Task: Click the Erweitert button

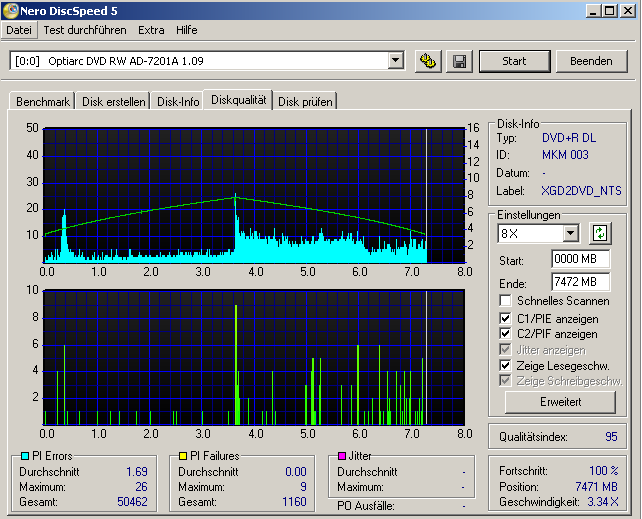Action: [x=558, y=402]
